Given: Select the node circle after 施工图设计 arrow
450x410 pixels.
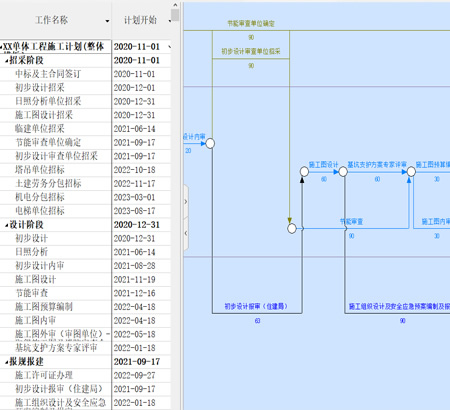Looking at the screenshot, I should click(343, 172).
